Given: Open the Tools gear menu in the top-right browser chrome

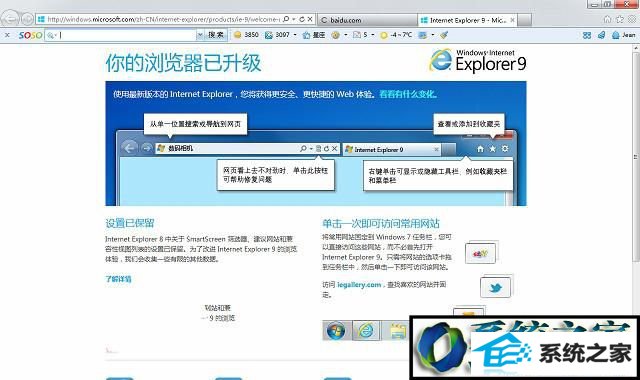Looking at the screenshot, I should [x=632, y=19].
